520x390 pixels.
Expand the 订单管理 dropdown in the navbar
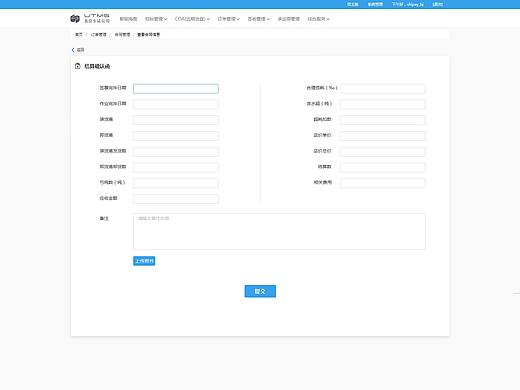coord(229,19)
